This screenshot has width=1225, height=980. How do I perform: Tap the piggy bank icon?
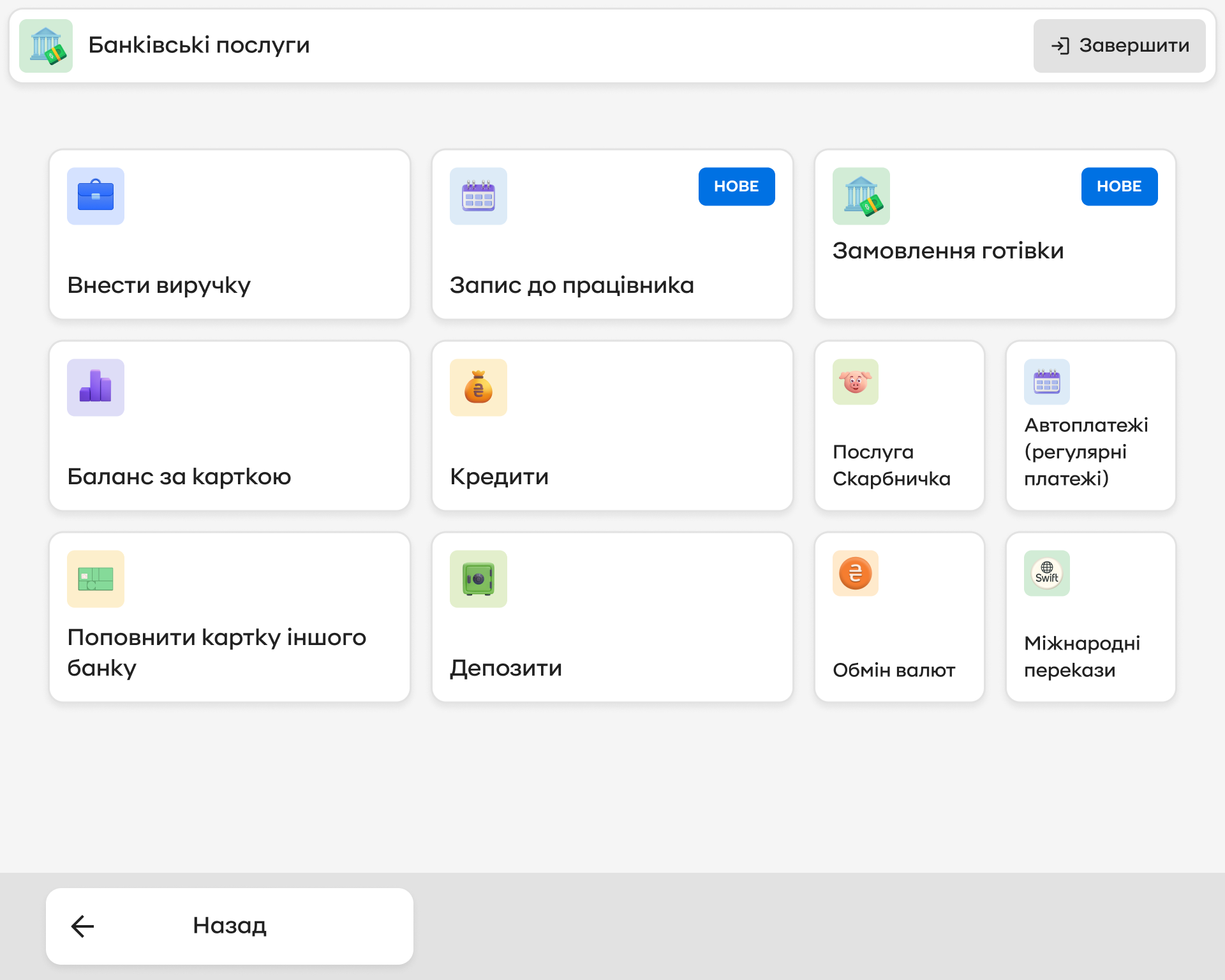pos(856,382)
